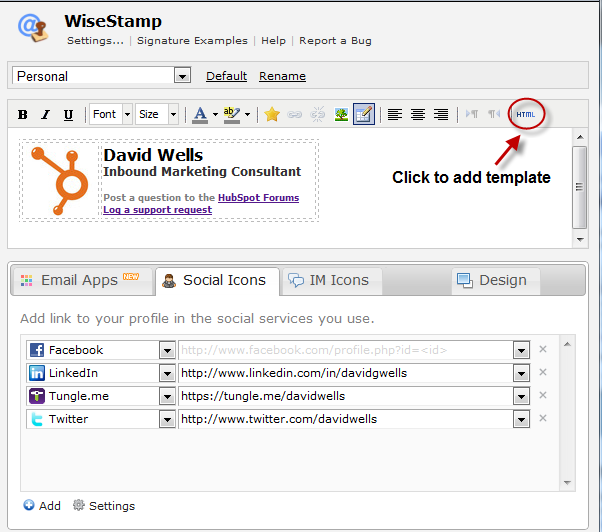Image resolution: width=602 pixels, height=532 pixels.
Task: Click the text highlight marker icon
Action: (x=232, y=114)
